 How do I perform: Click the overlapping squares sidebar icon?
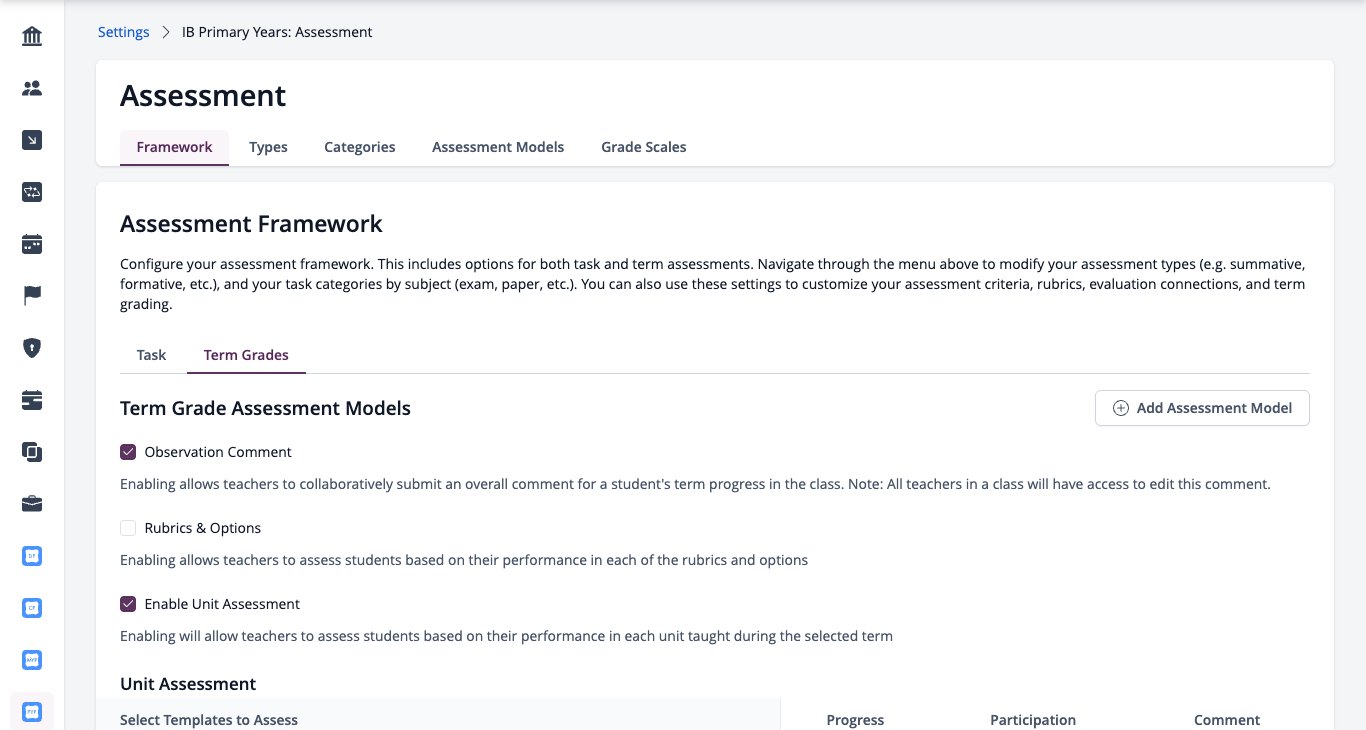click(x=32, y=452)
